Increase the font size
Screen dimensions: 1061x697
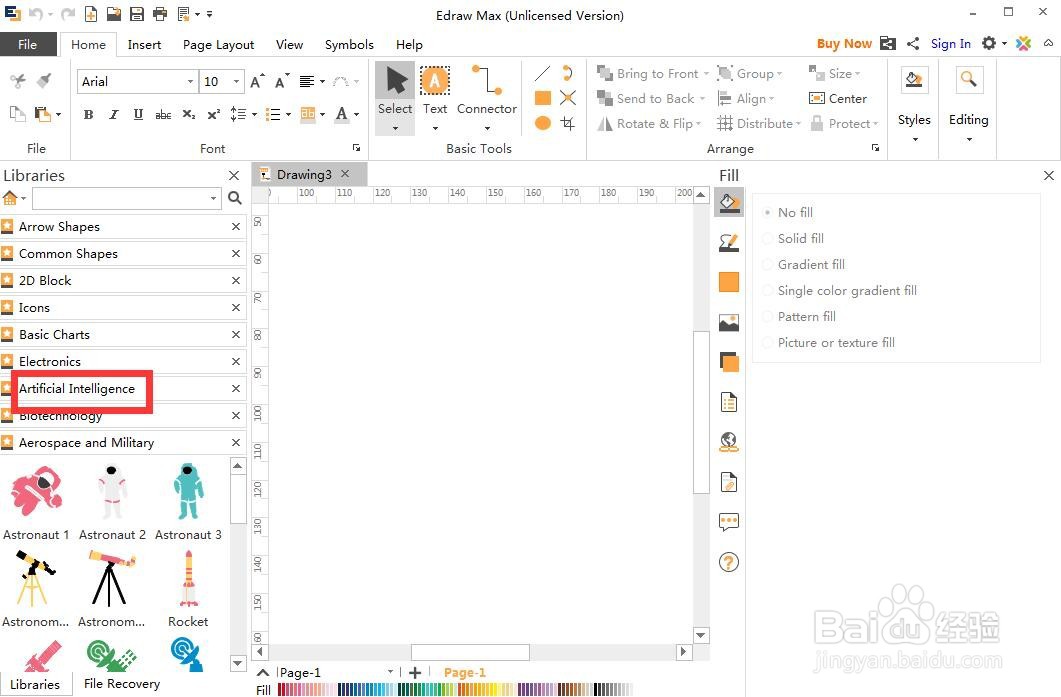[x=257, y=81]
